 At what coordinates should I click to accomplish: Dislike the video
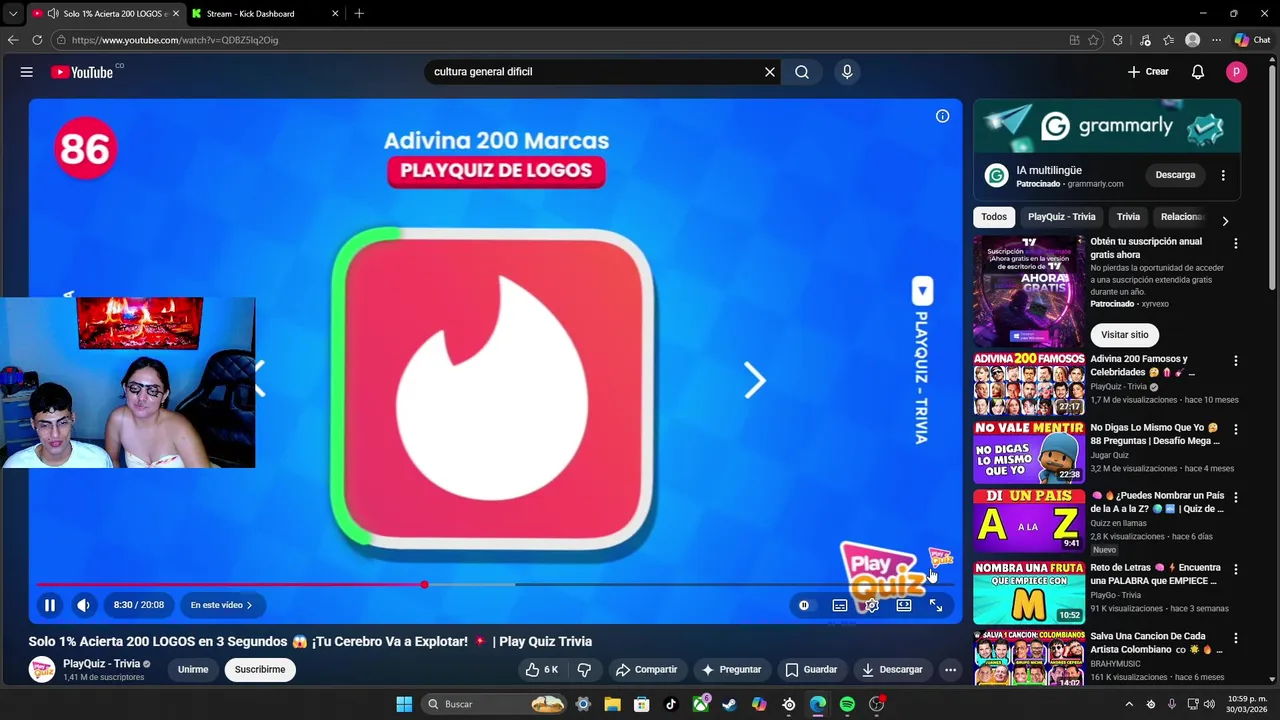tap(585, 670)
